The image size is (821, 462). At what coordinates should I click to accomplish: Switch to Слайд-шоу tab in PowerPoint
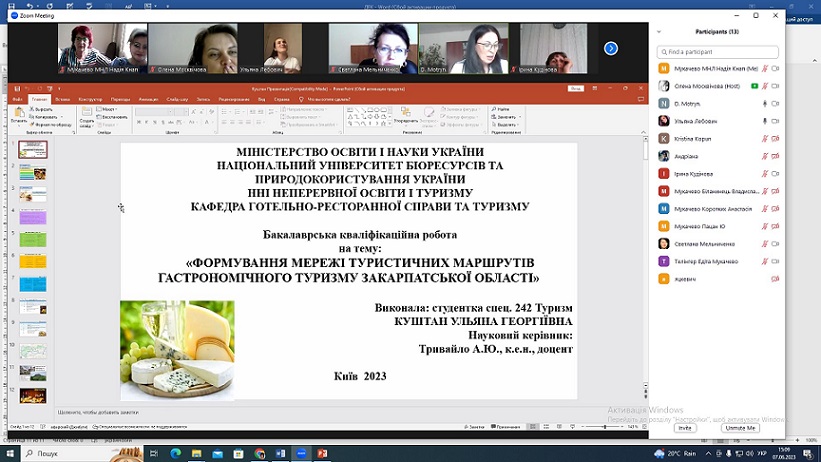pos(177,99)
